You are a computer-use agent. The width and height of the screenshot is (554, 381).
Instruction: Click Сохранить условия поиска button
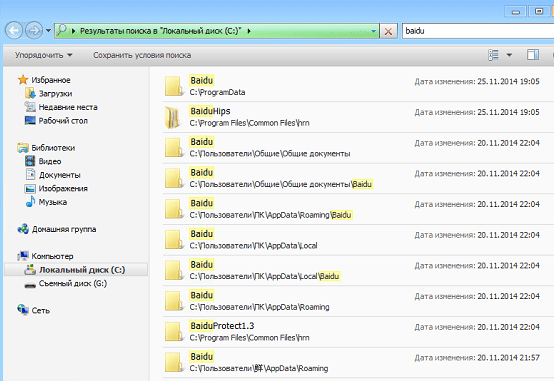click(142, 55)
